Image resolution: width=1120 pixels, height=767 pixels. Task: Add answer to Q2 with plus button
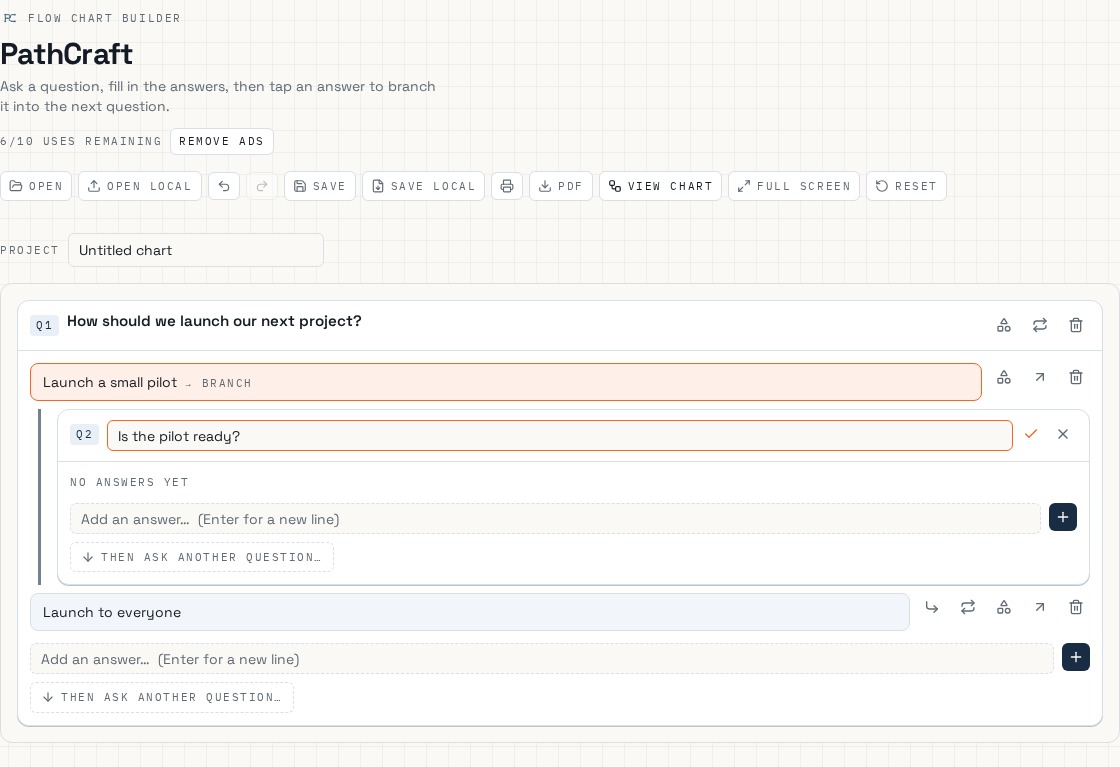click(1063, 517)
